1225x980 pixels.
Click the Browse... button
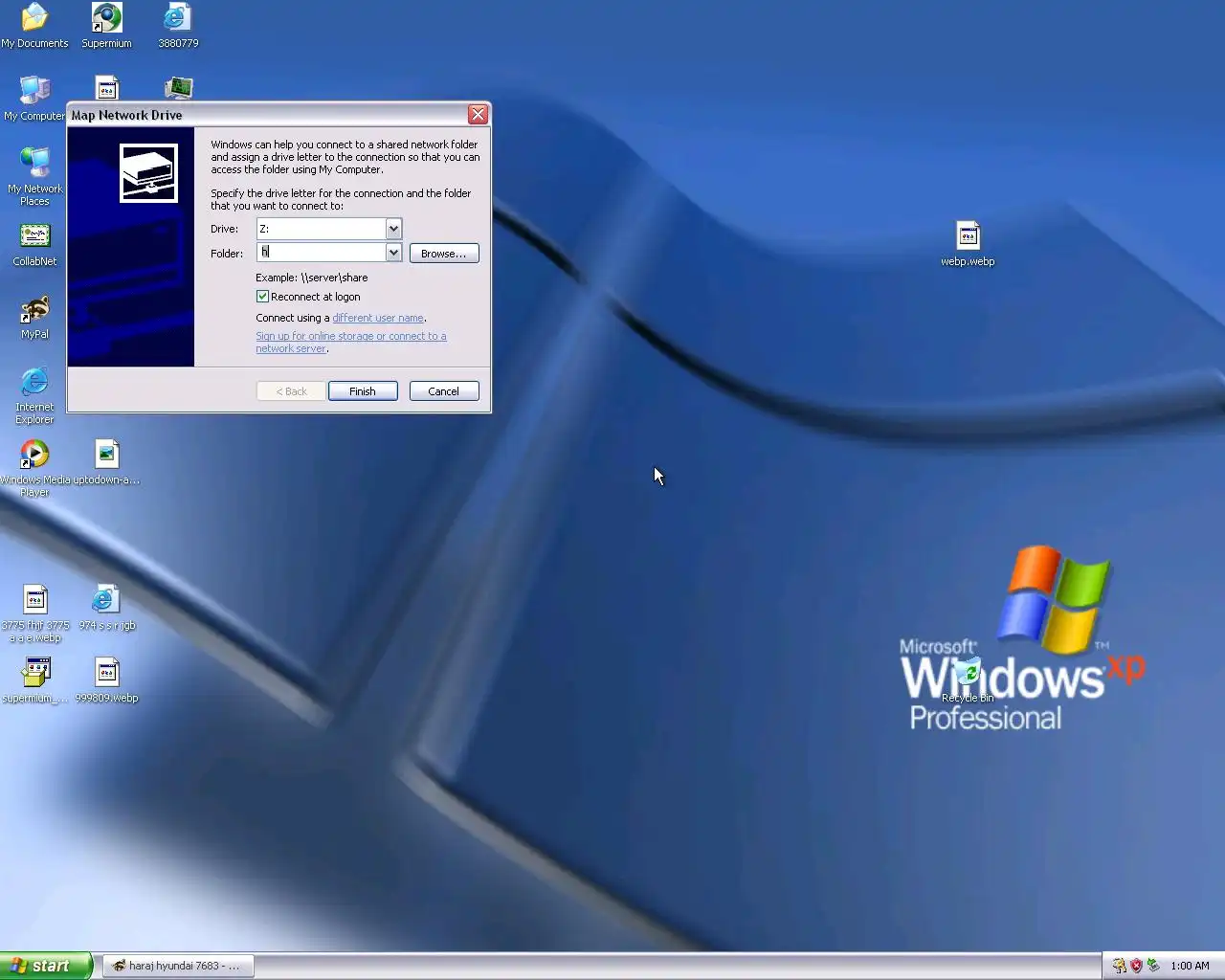tap(444, 254)
